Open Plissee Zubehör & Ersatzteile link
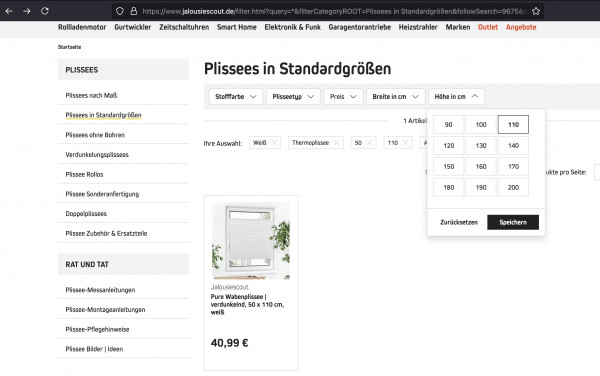Screen dimensions: 600x376 tap(106, 233)
